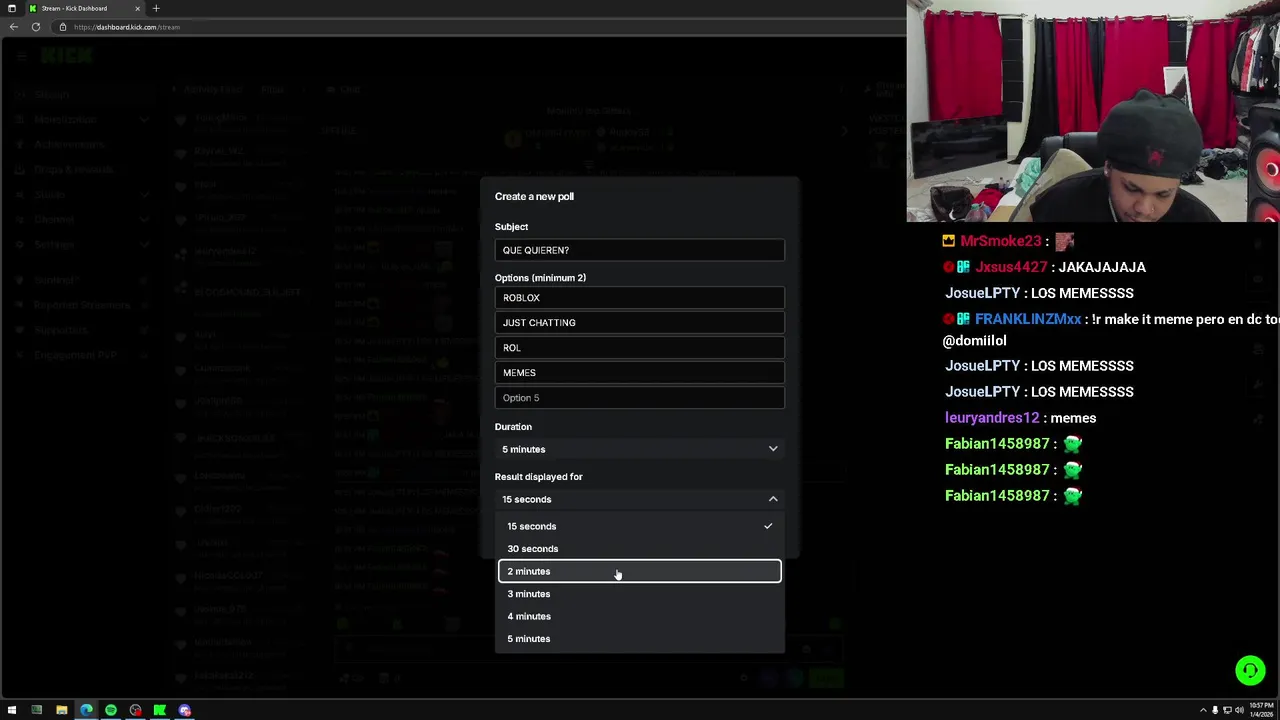Choose '30 seconds' from the result list
1280x720 pixels.
pyautogui.click(x=640, y=549)
